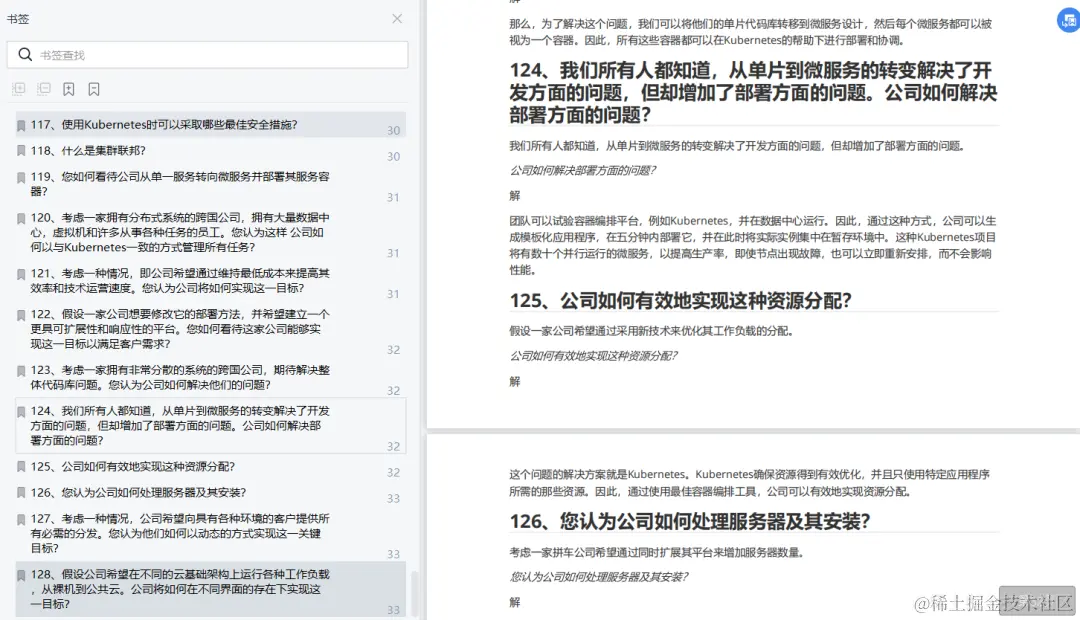This screenshot has height=620, width=1080.
Task: Click the flag icon beside bookmark 117
Action: pos(21,125)
